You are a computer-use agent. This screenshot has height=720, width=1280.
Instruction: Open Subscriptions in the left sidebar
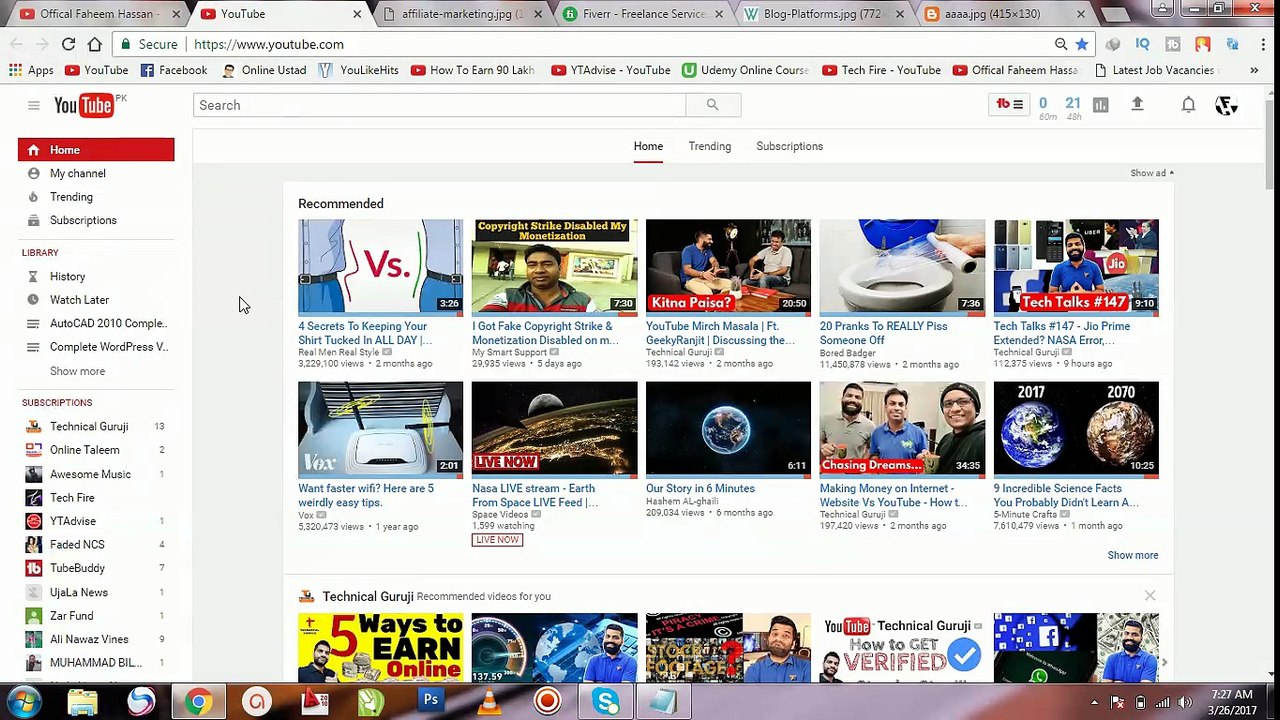click(x=83, y=220)
